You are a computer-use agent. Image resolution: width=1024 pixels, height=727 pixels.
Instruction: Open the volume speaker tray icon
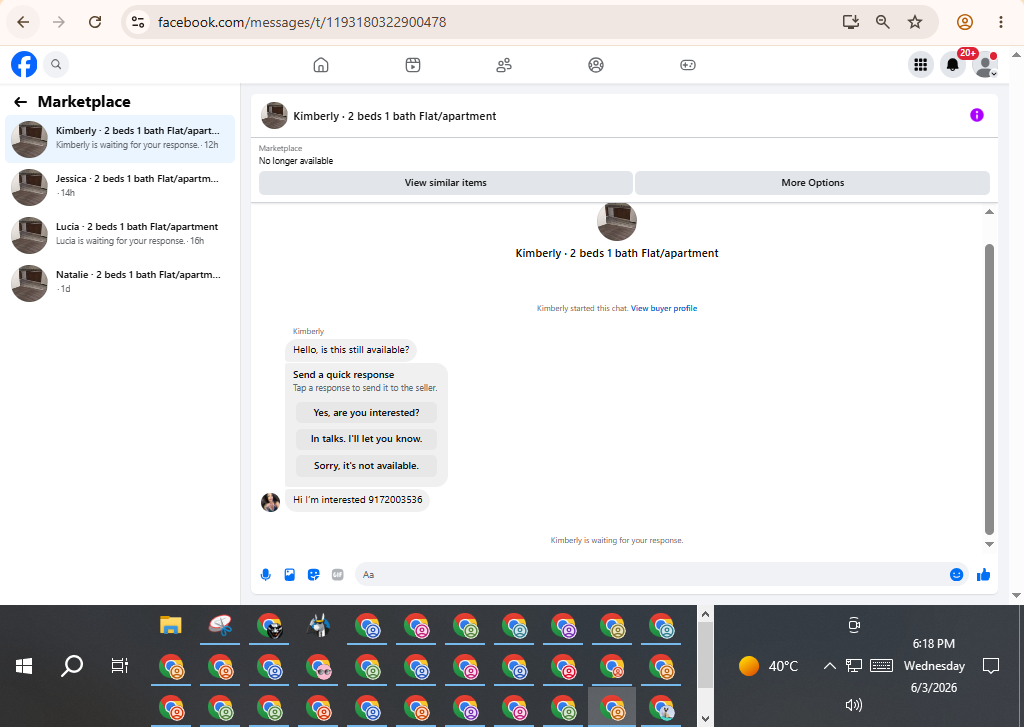click(x=854, y=705)
